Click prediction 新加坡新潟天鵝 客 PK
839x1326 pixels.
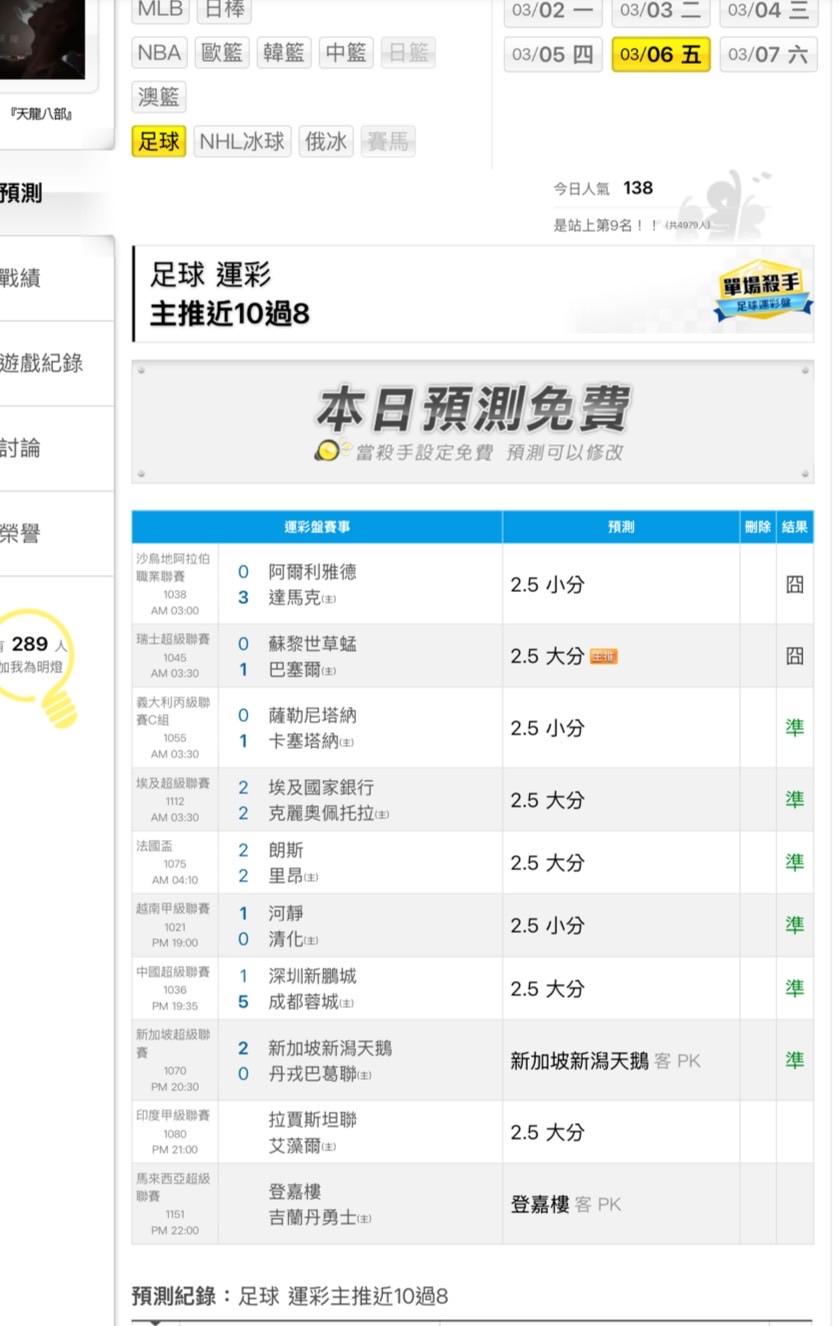pyautogui.click(x=606, y=1060)
